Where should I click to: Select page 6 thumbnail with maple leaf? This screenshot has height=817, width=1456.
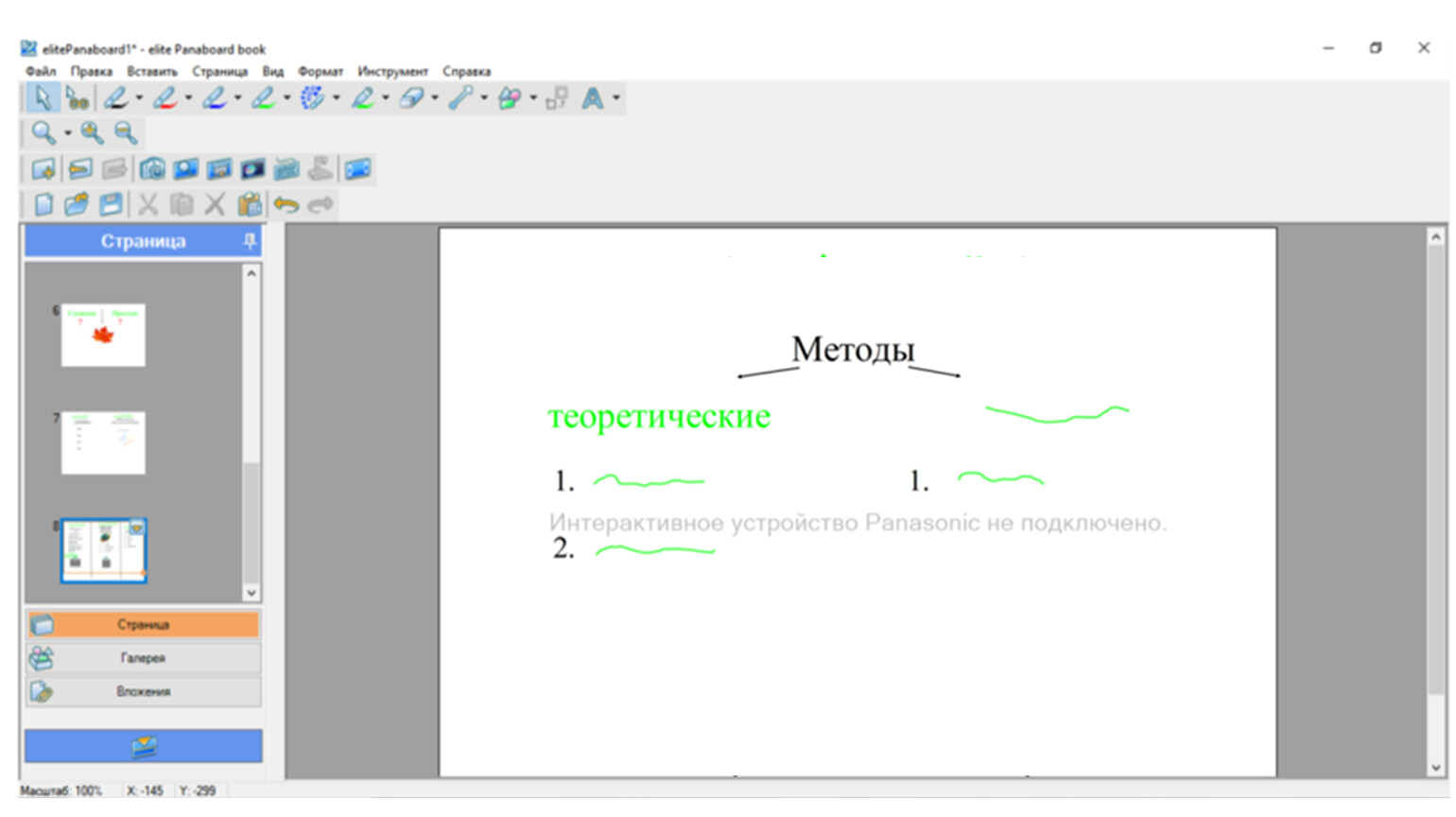[103, 335]
